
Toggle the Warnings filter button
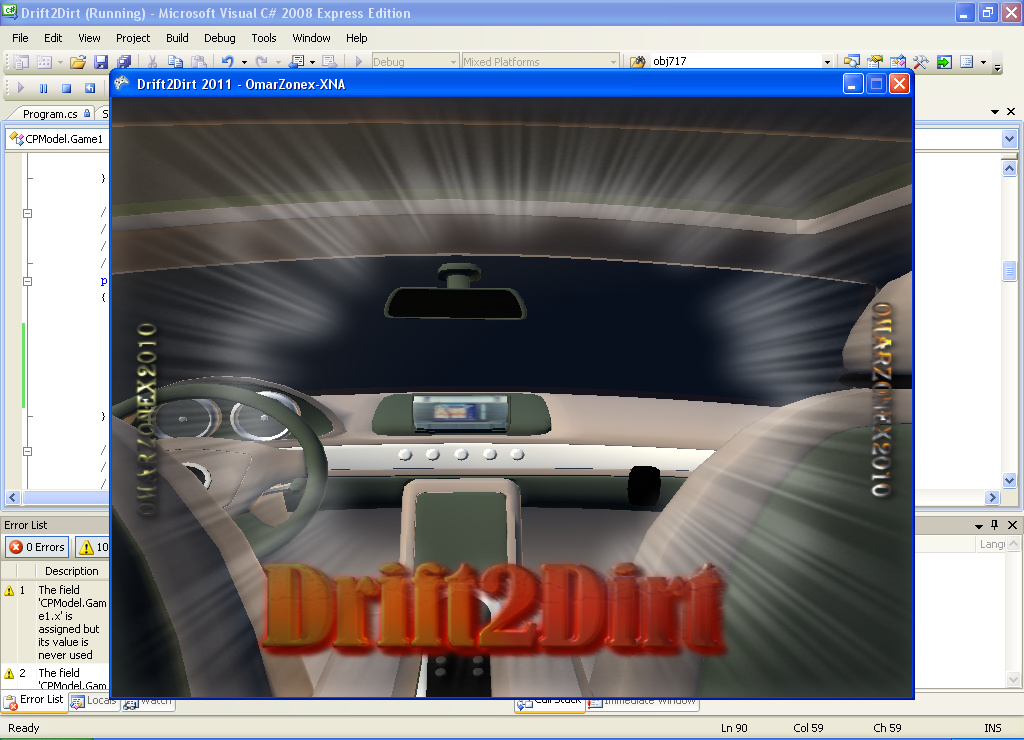(x=92, y=547)
